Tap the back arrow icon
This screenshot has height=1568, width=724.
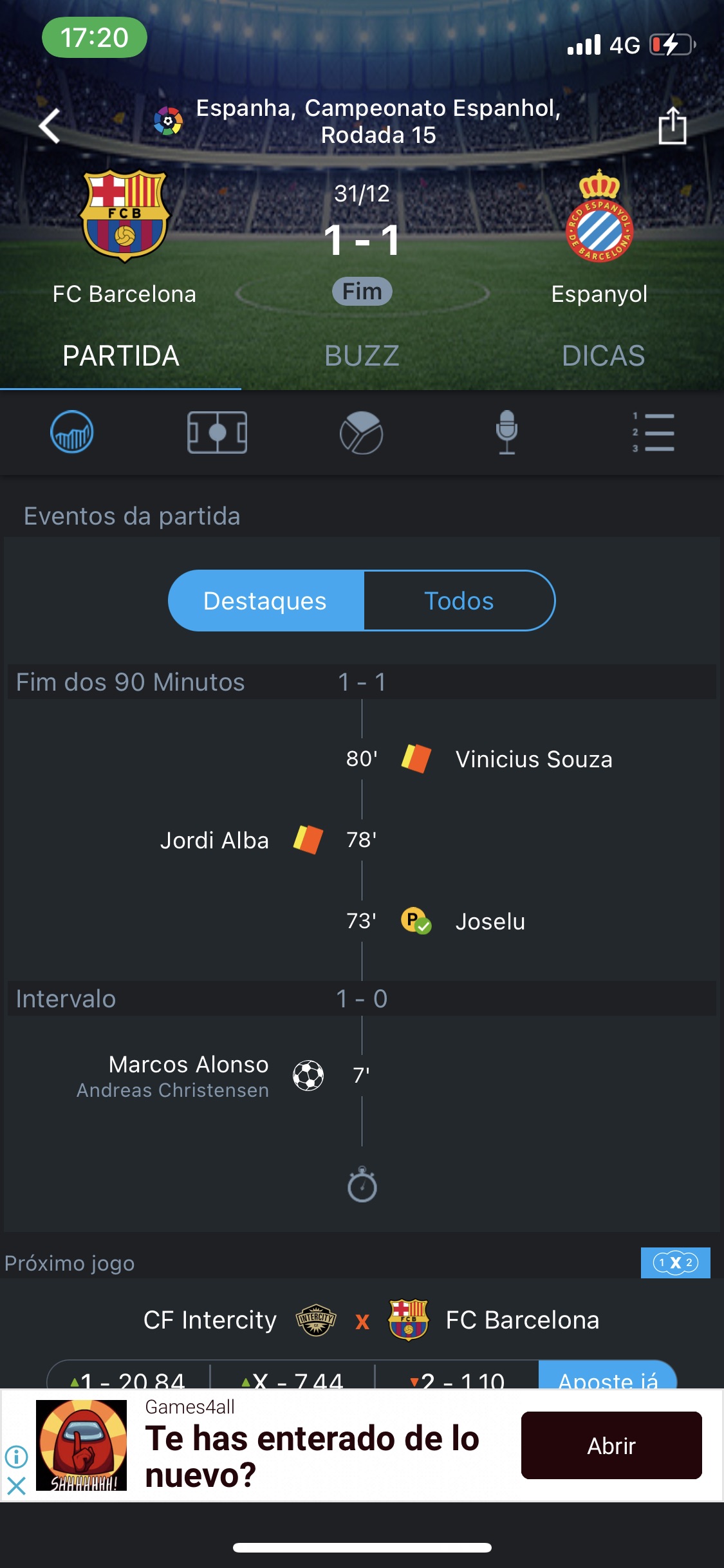tap(50, 126)
